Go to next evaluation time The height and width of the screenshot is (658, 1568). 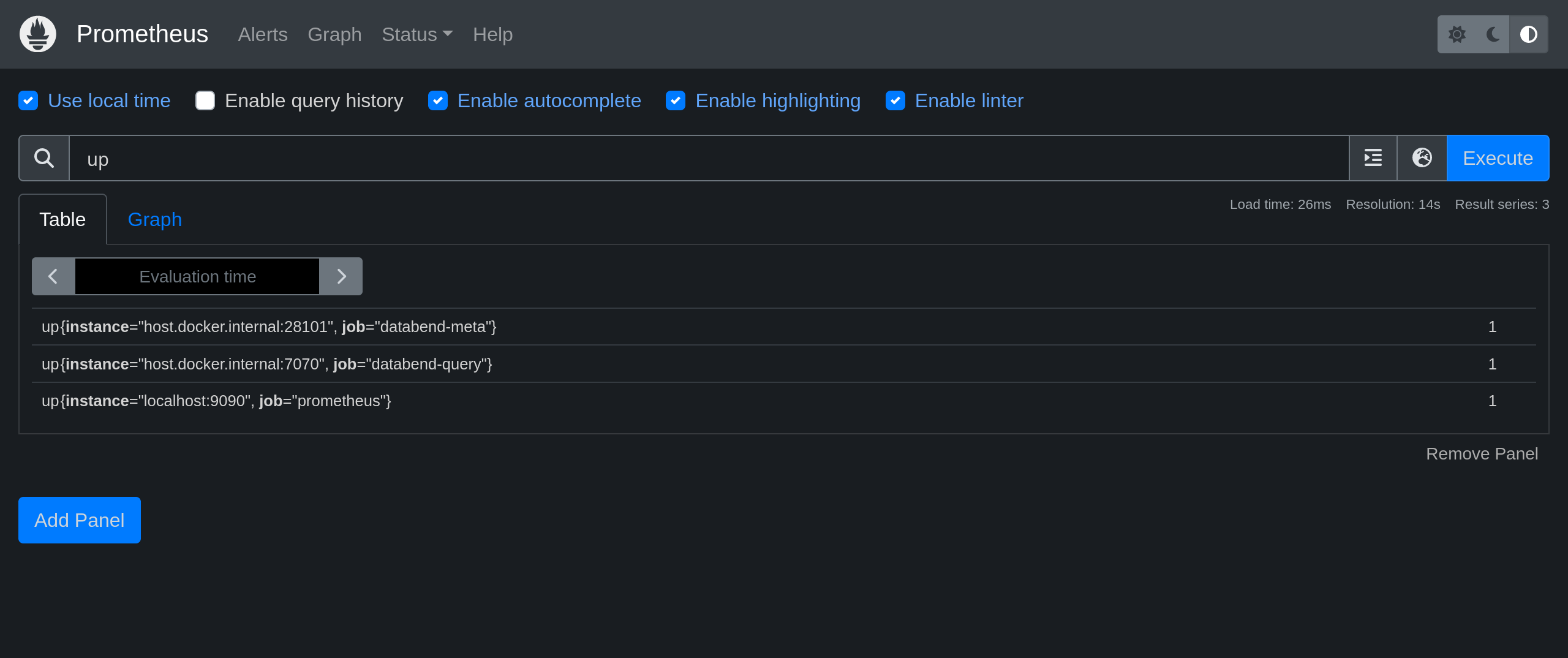[341, 276]
